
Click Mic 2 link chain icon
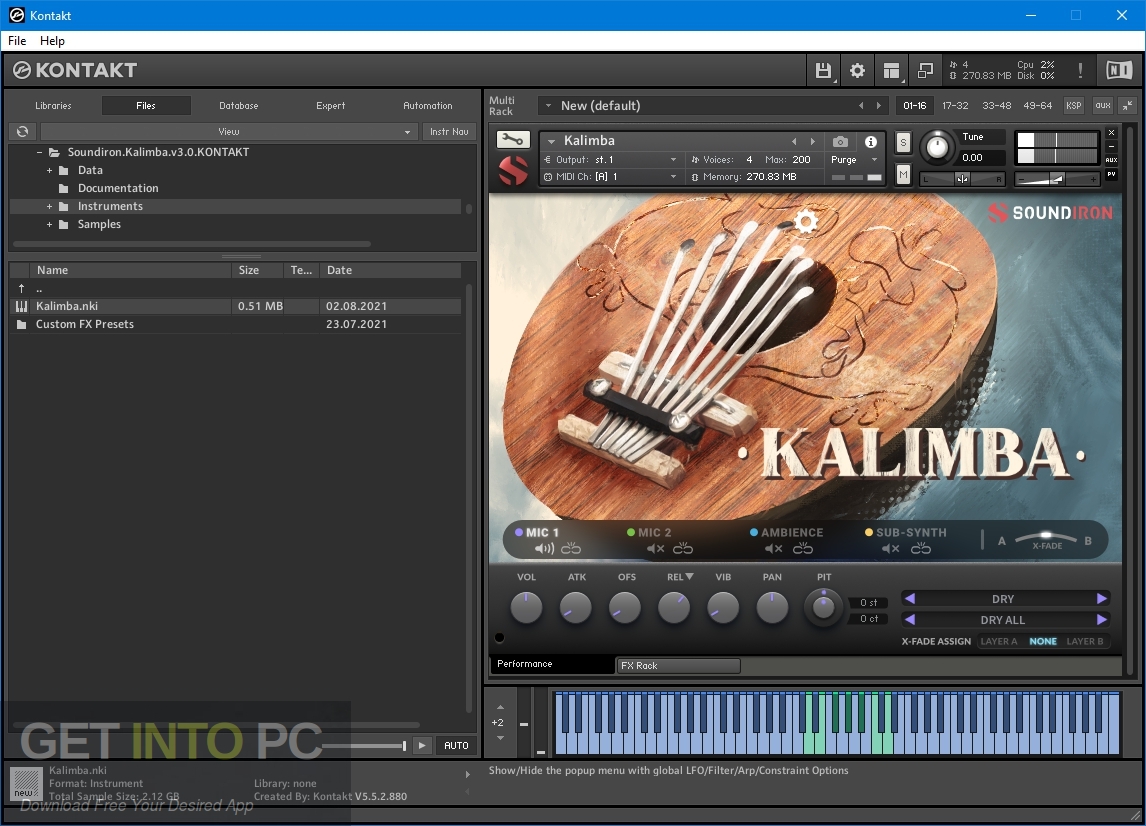click(683, 548)
